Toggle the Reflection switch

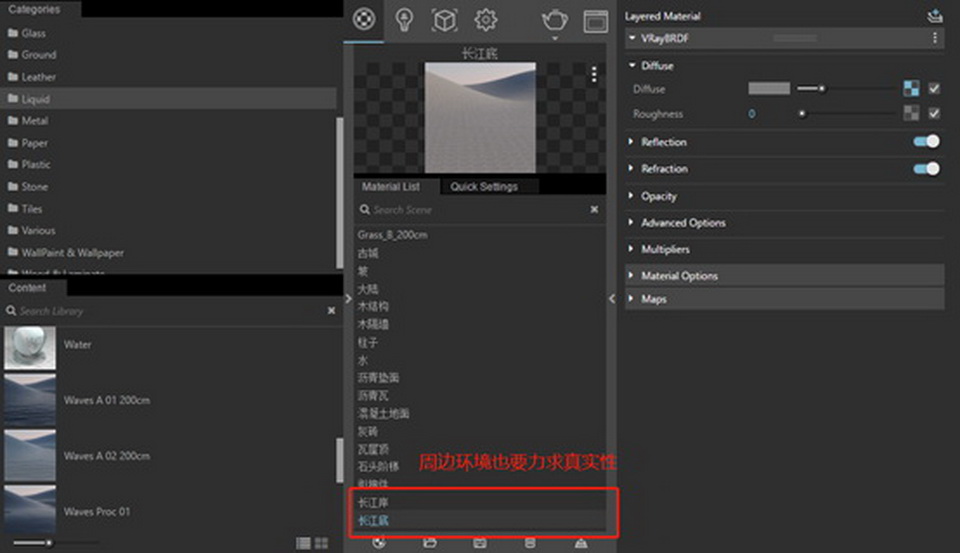pyautogui.click(x=926, y=142)
